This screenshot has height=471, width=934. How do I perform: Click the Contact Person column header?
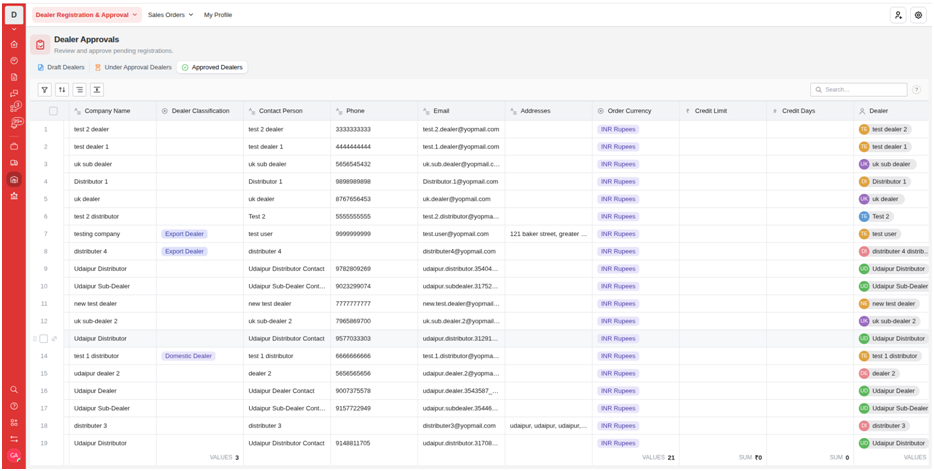click(287, 111)
